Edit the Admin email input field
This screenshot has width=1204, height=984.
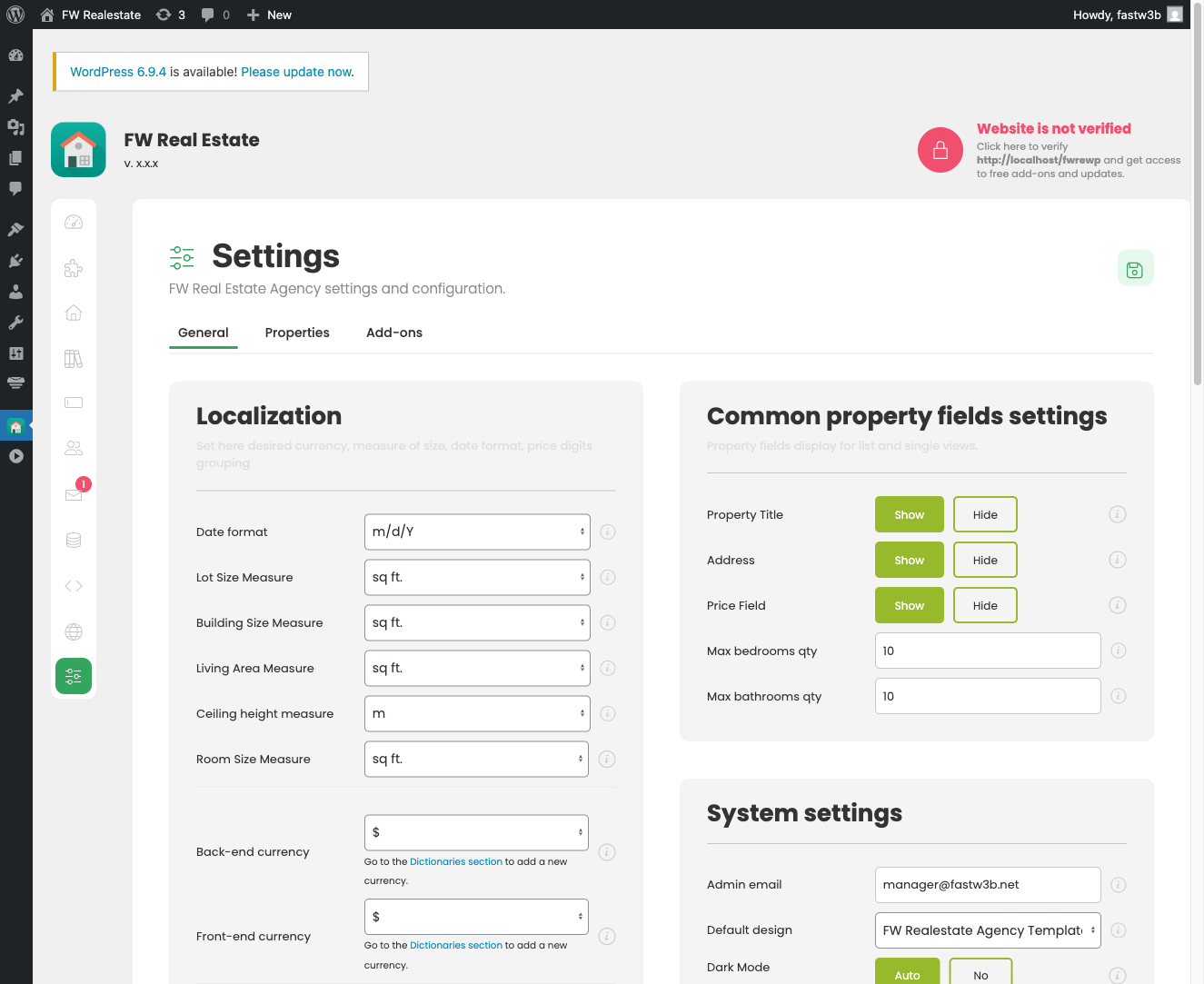[x=987, y=884]
